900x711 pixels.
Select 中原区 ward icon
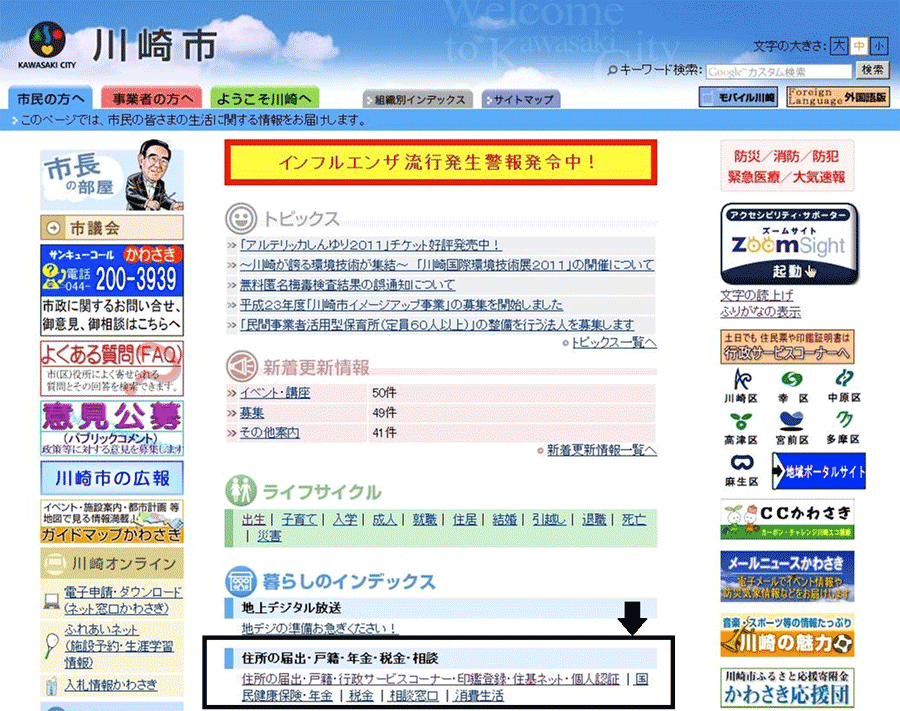tap(844, 386)
